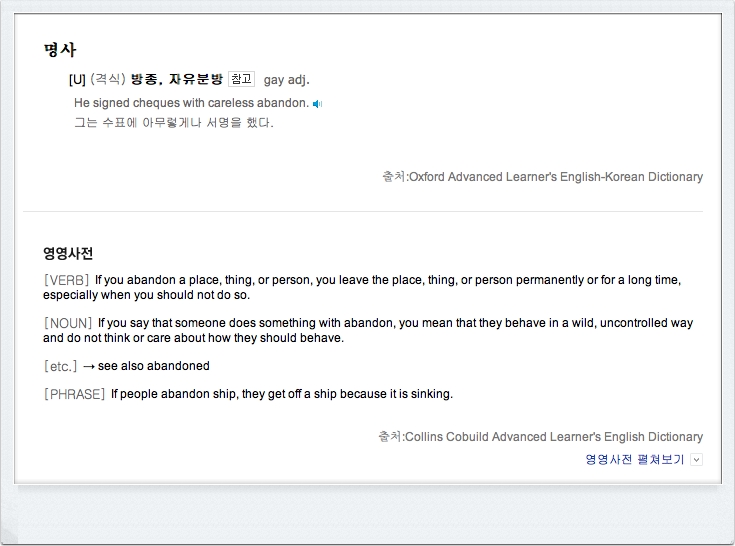Click the arrow before 'see also abandoned'
Screen dimensions: 735x546
point(89,366)
